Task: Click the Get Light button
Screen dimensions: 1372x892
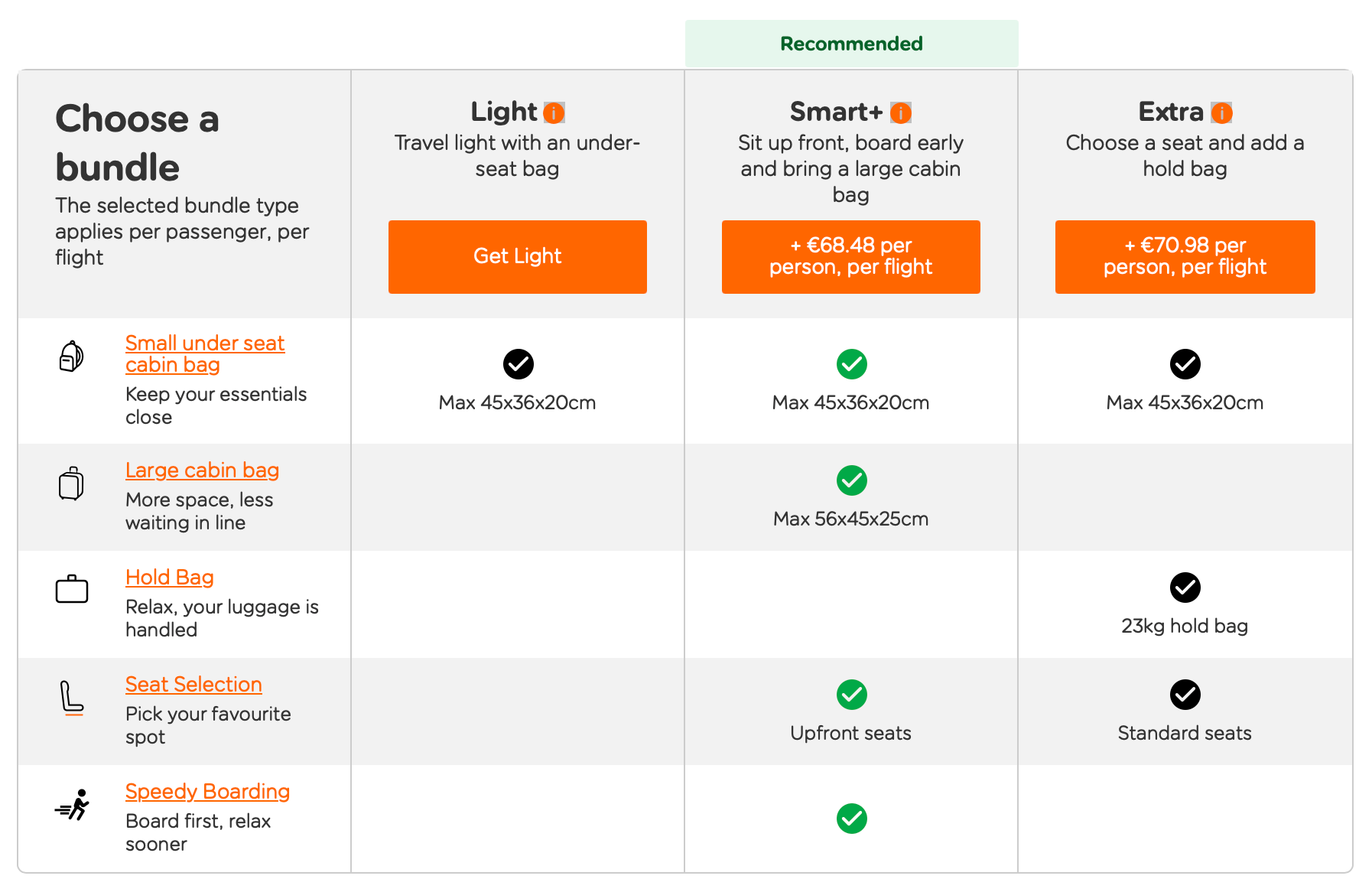Action: pyautogui.click(x=518, y=257)
